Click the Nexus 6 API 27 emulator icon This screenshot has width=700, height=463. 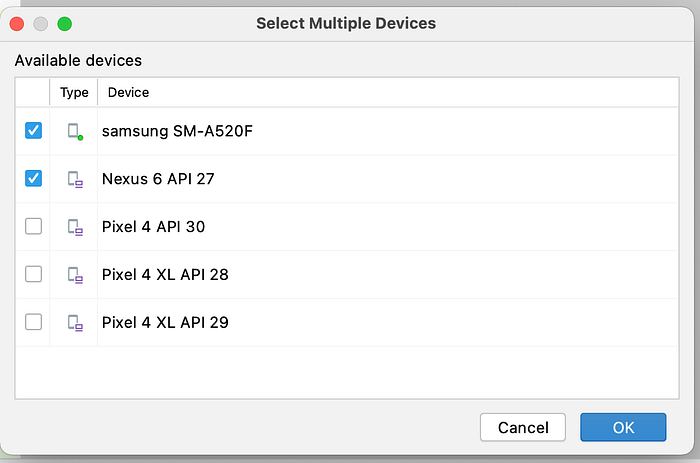(74, 179)
